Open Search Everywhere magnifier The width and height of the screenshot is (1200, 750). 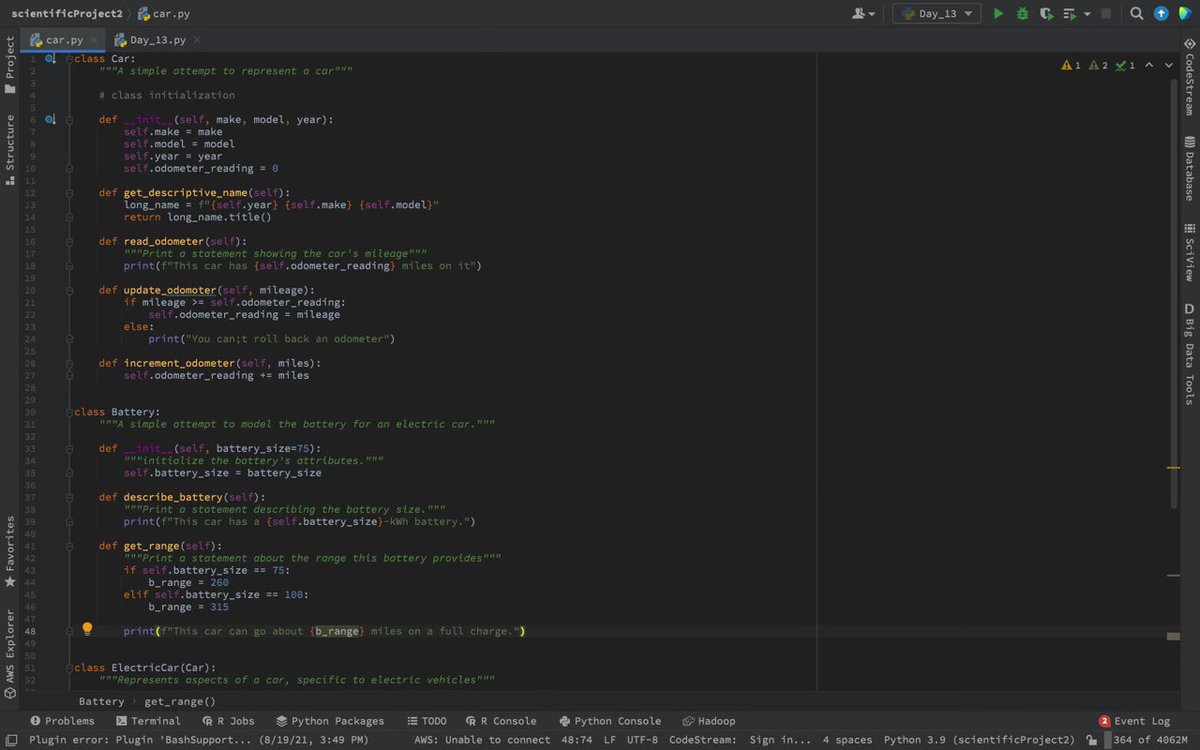tap(1137, 14)
